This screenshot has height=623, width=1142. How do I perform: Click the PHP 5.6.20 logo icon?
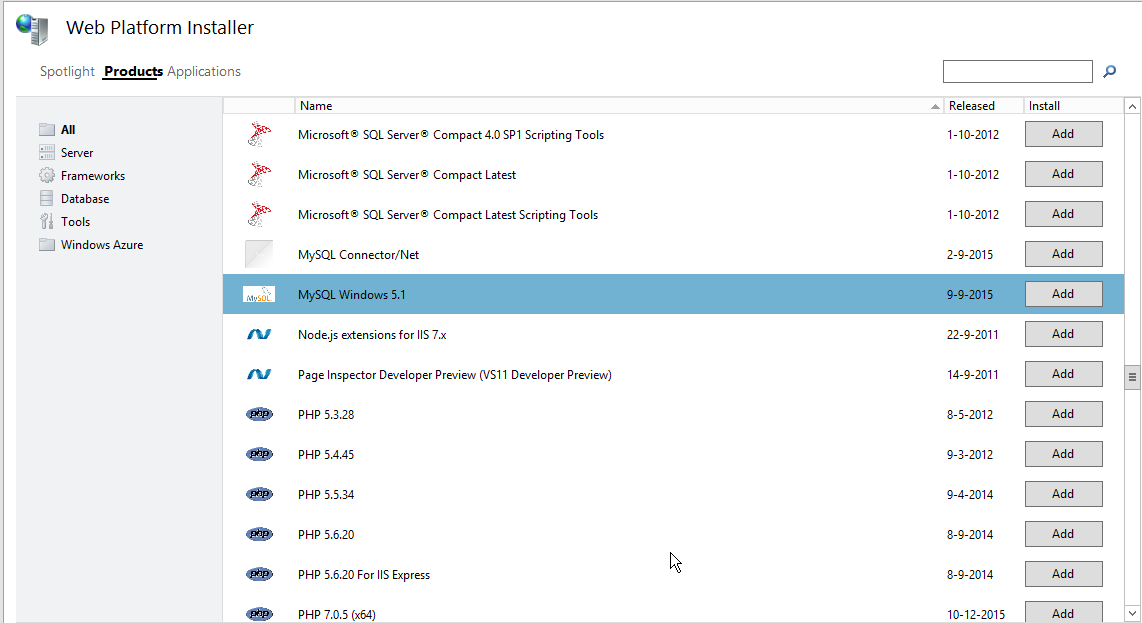point(259,535)
